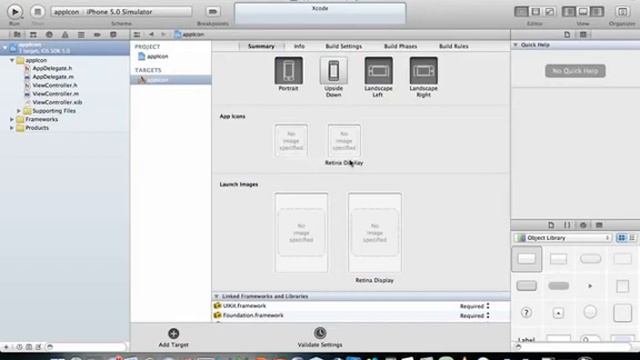640x360 pixels.
Task: Switch to the Build Phases tab
Action: (x=400, y=46)
